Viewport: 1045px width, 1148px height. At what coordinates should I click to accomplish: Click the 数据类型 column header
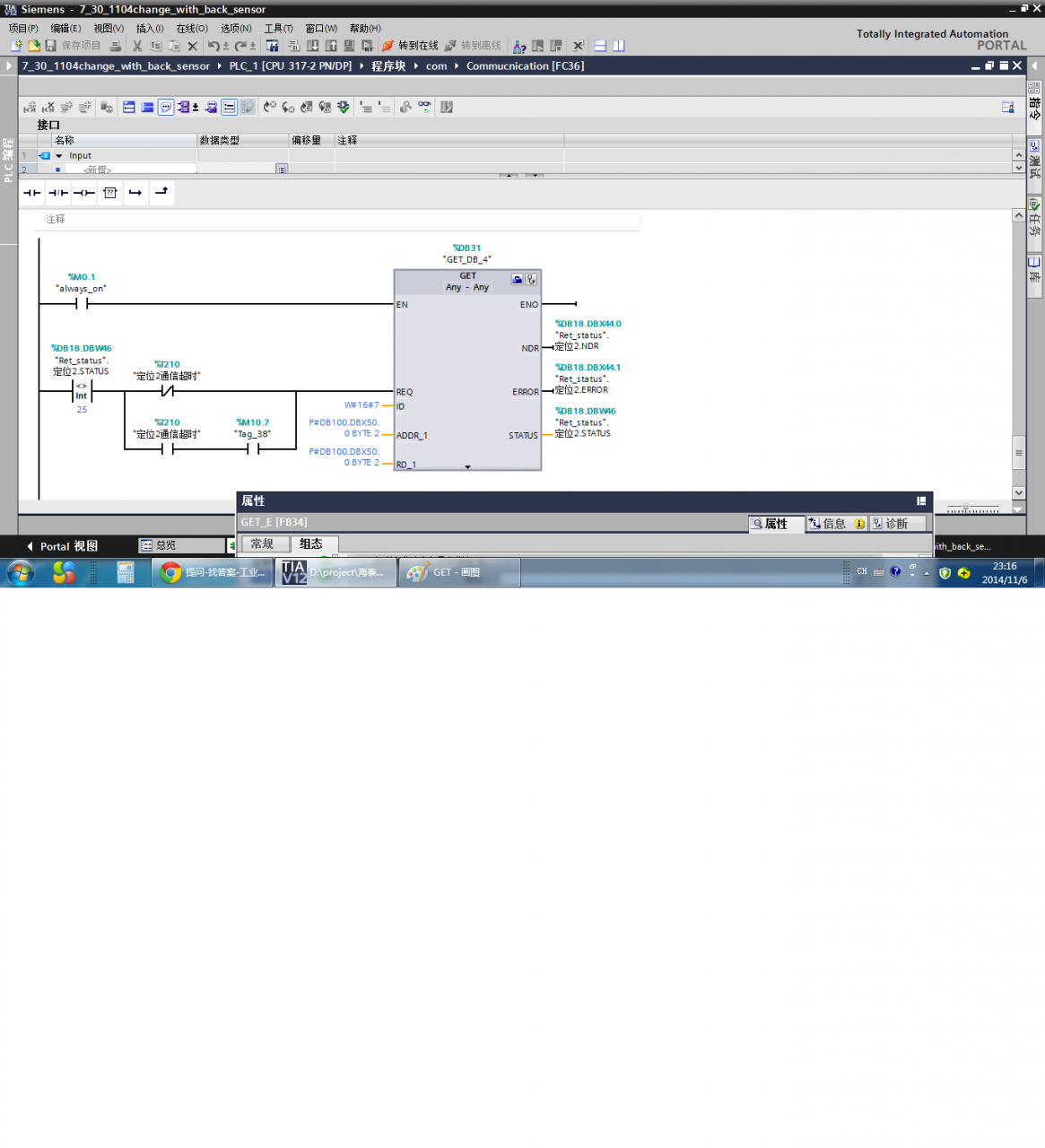[x=243, y=141]
